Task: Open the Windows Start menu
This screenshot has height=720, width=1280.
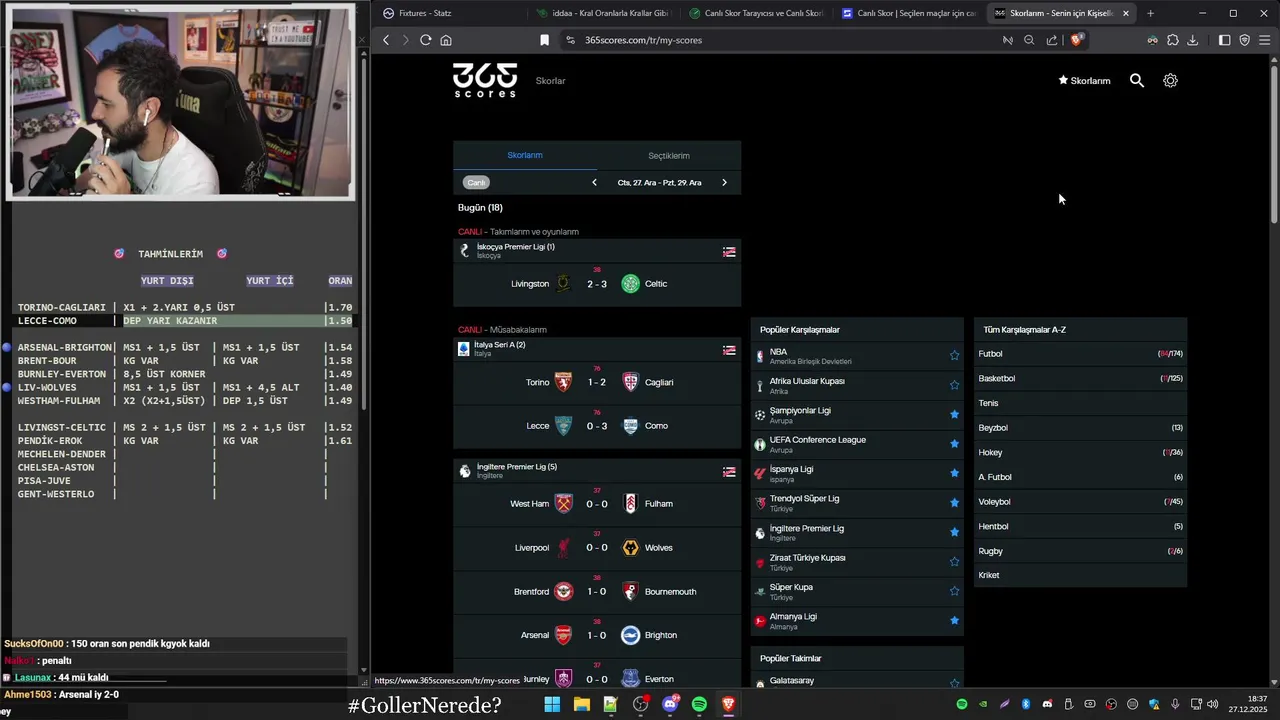Action: 552,705
